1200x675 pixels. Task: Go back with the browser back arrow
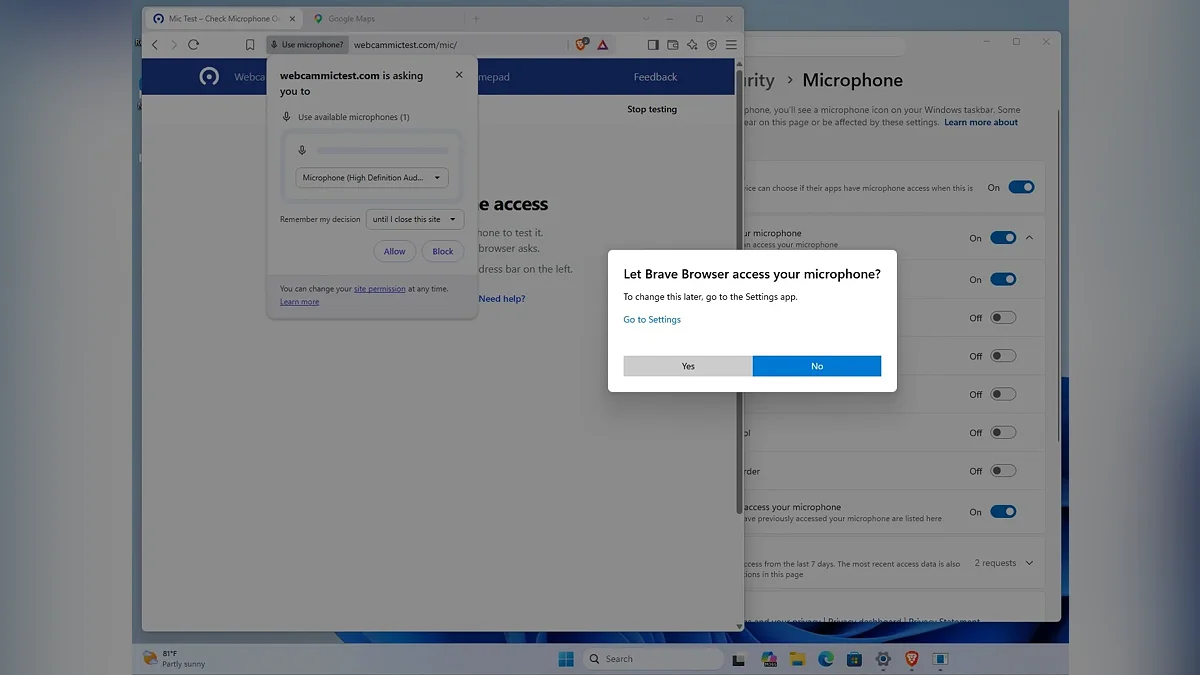coord(155,45)
